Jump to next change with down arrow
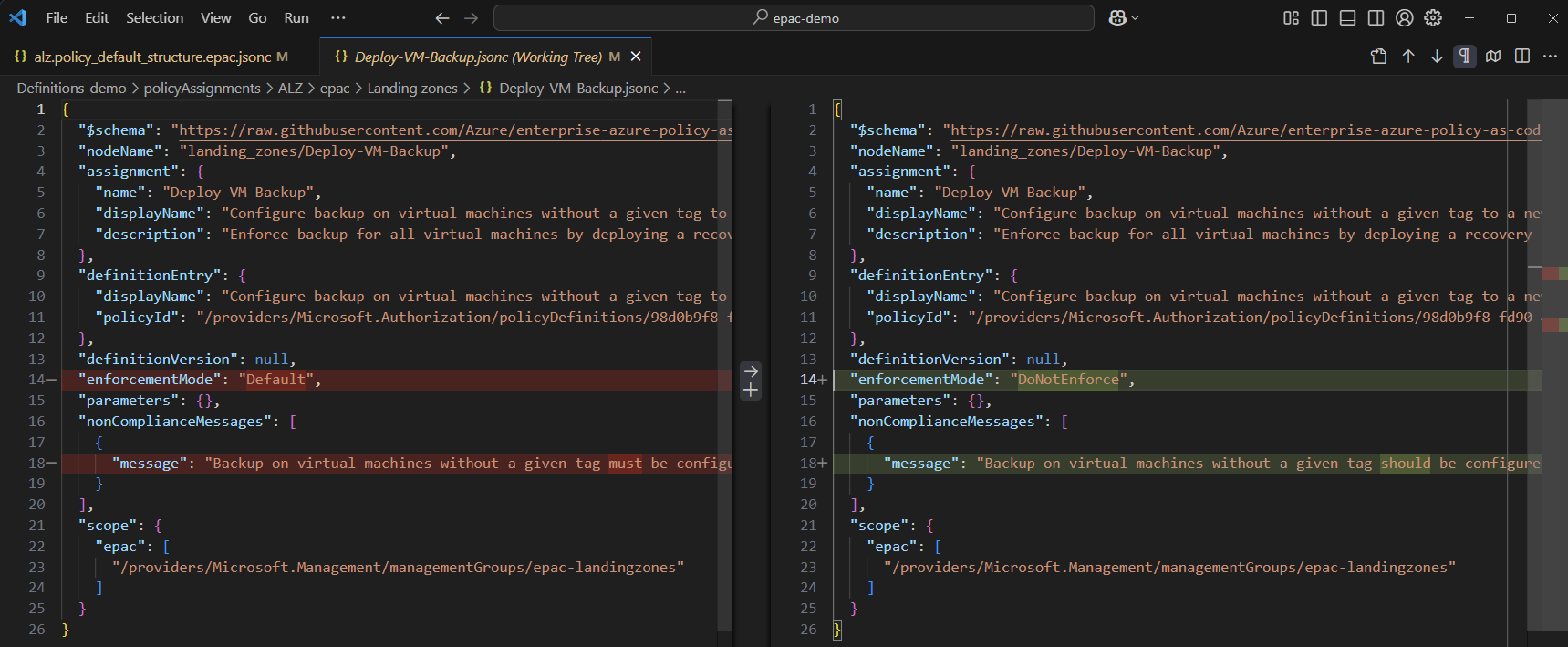Screen dimensions: 1568x647 [x=1437, y=57]
